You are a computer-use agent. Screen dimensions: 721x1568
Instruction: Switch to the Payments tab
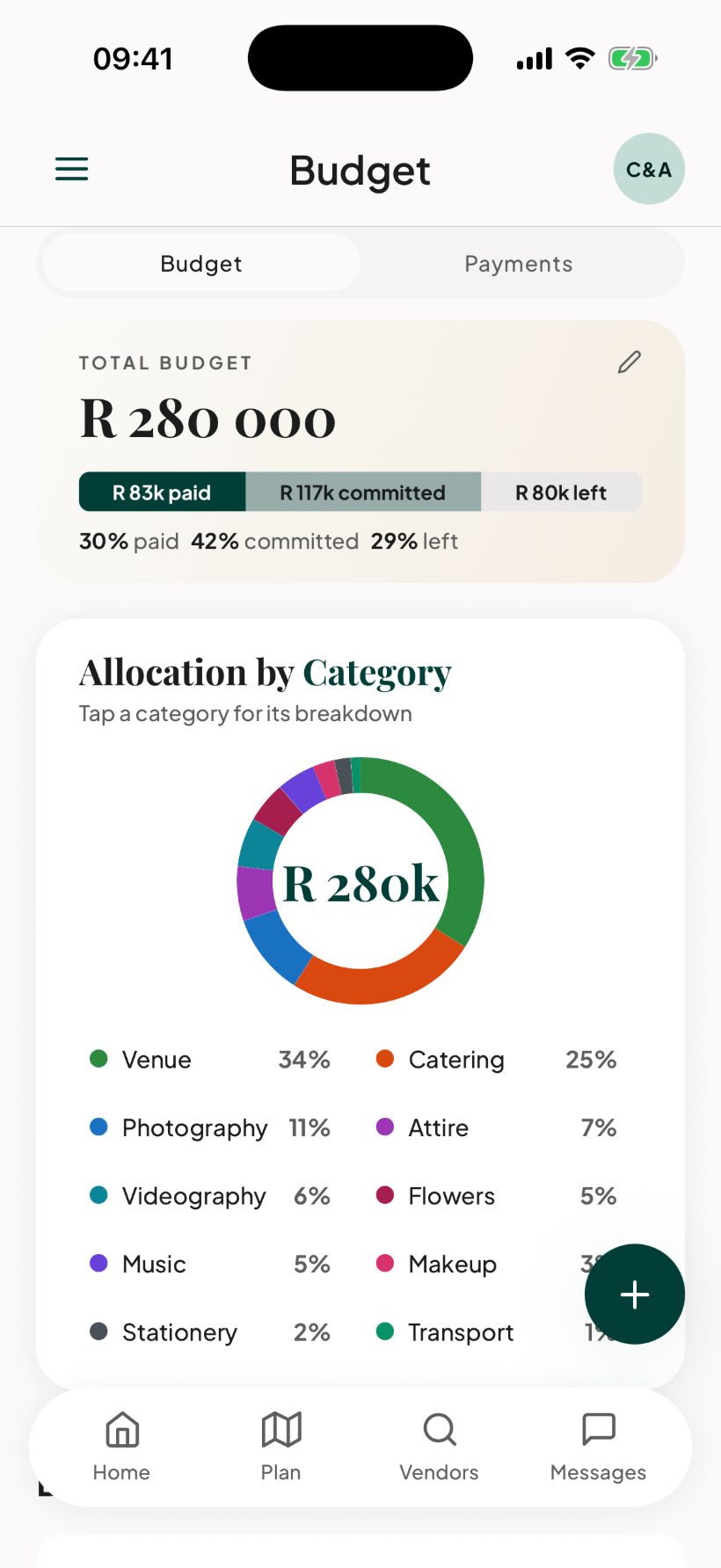coord(519,264)
